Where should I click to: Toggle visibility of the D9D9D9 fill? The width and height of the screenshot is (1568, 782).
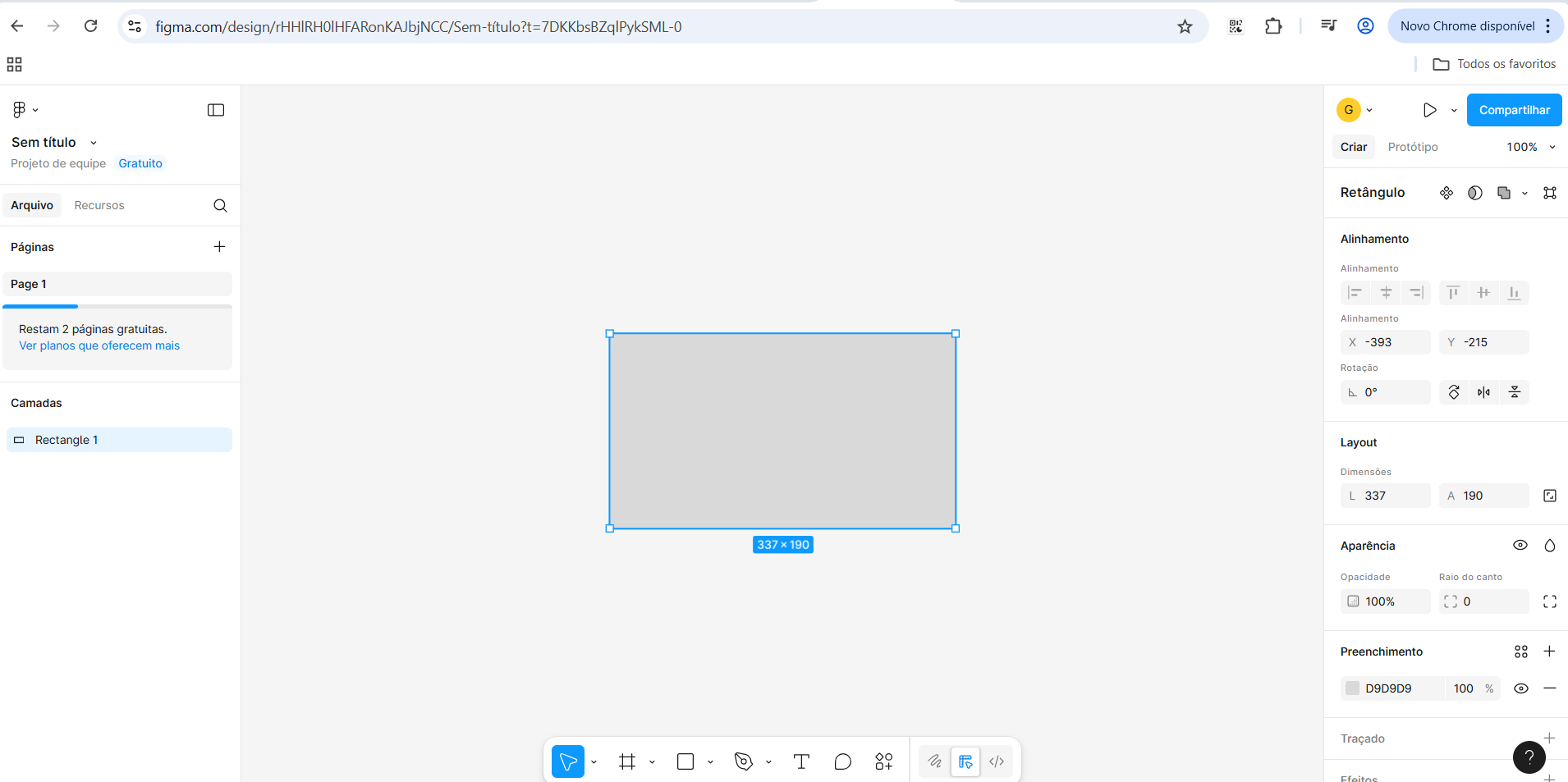point(1521,688)
